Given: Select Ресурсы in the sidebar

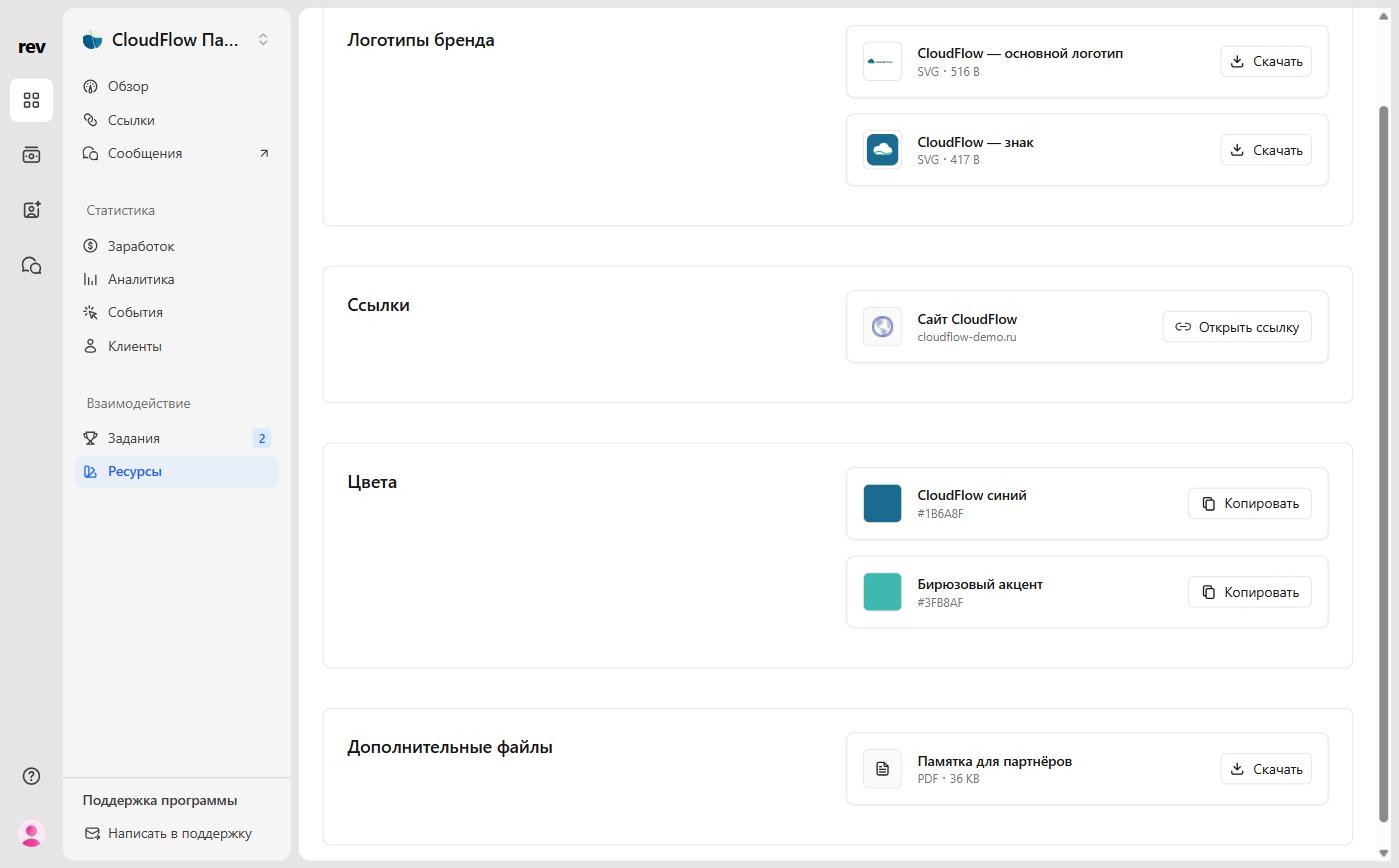Looking at the screenshot, I should (x=177, y=472).
